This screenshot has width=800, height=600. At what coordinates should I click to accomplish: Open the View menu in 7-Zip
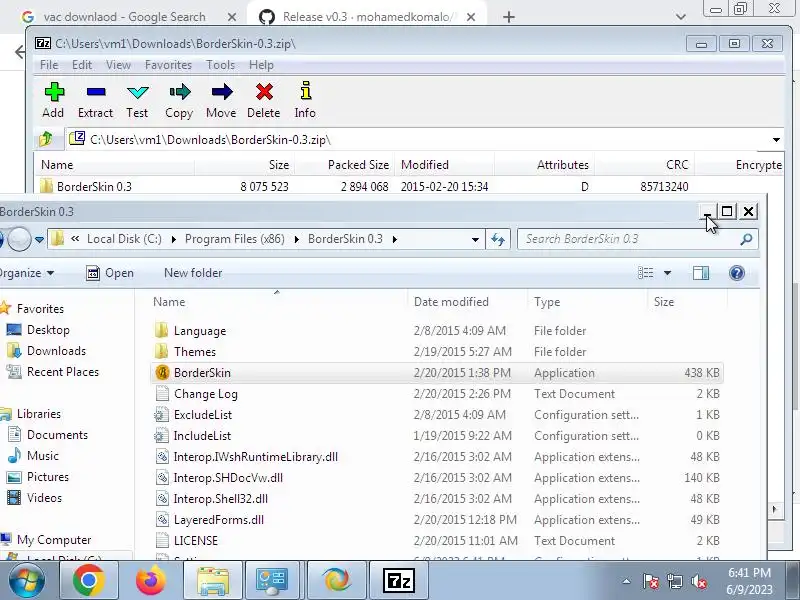[118, 65]
